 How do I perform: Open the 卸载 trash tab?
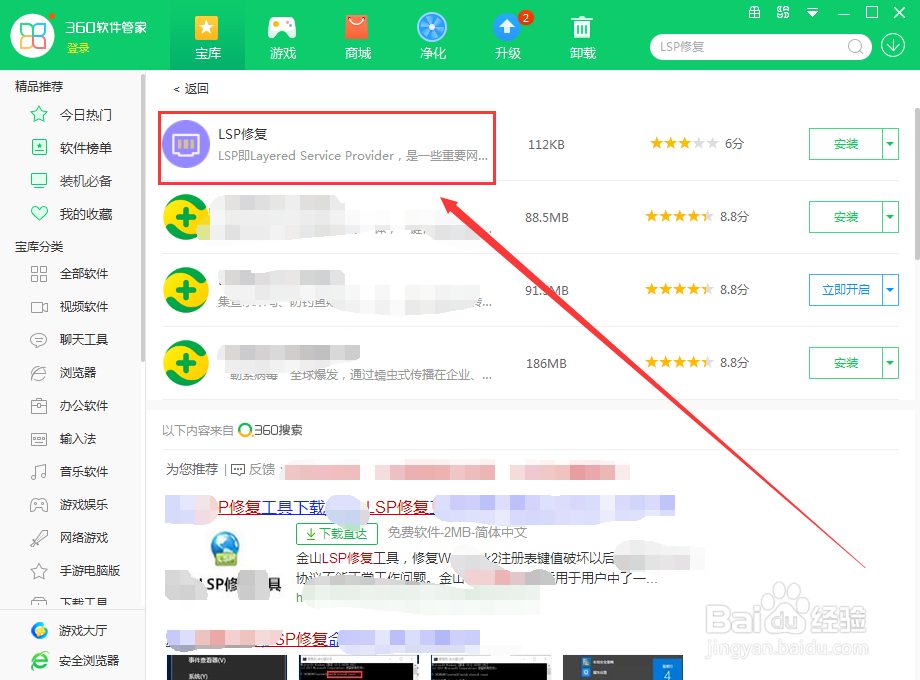click(x=583, y=38)
